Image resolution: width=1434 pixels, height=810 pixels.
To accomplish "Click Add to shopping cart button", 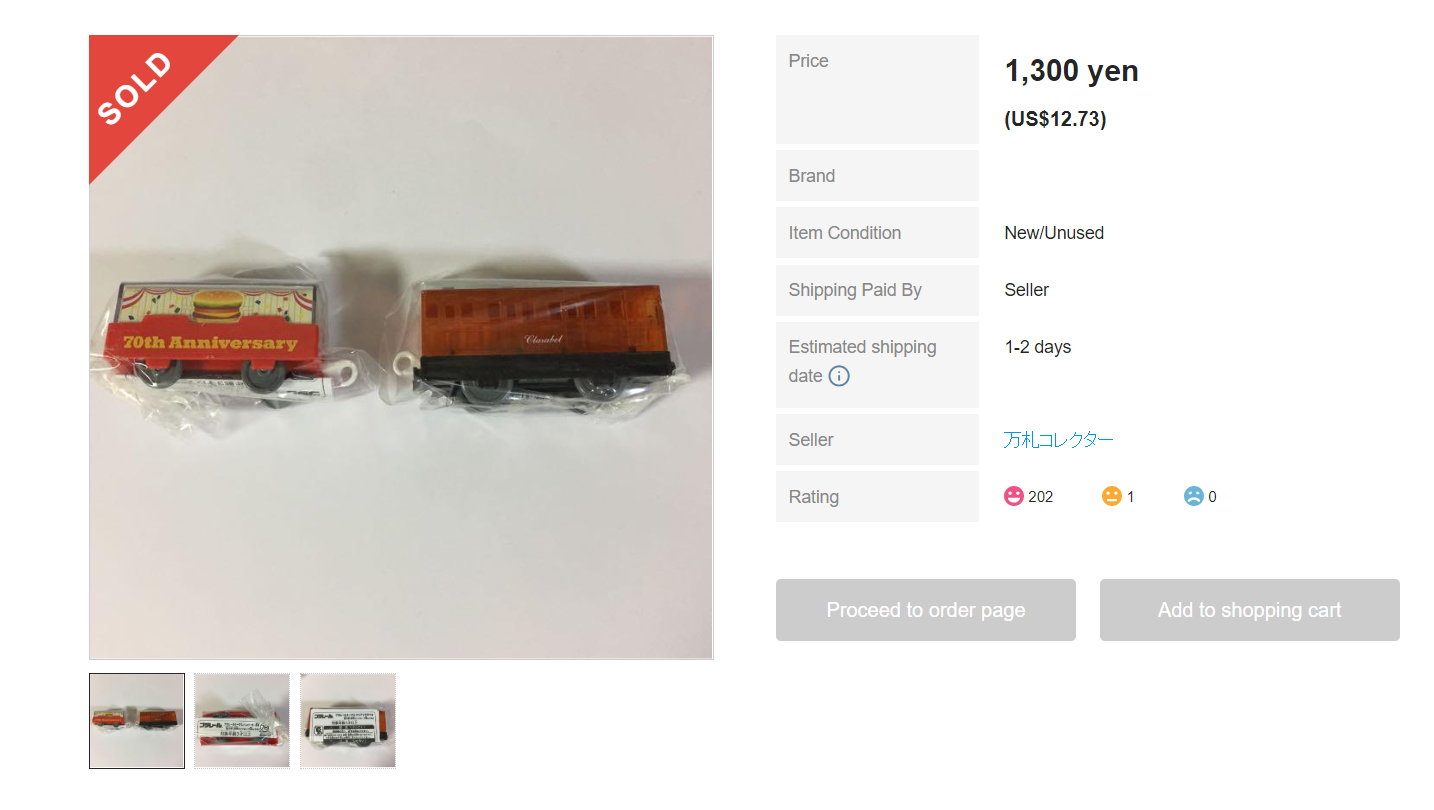I will tap(1250, 610).
